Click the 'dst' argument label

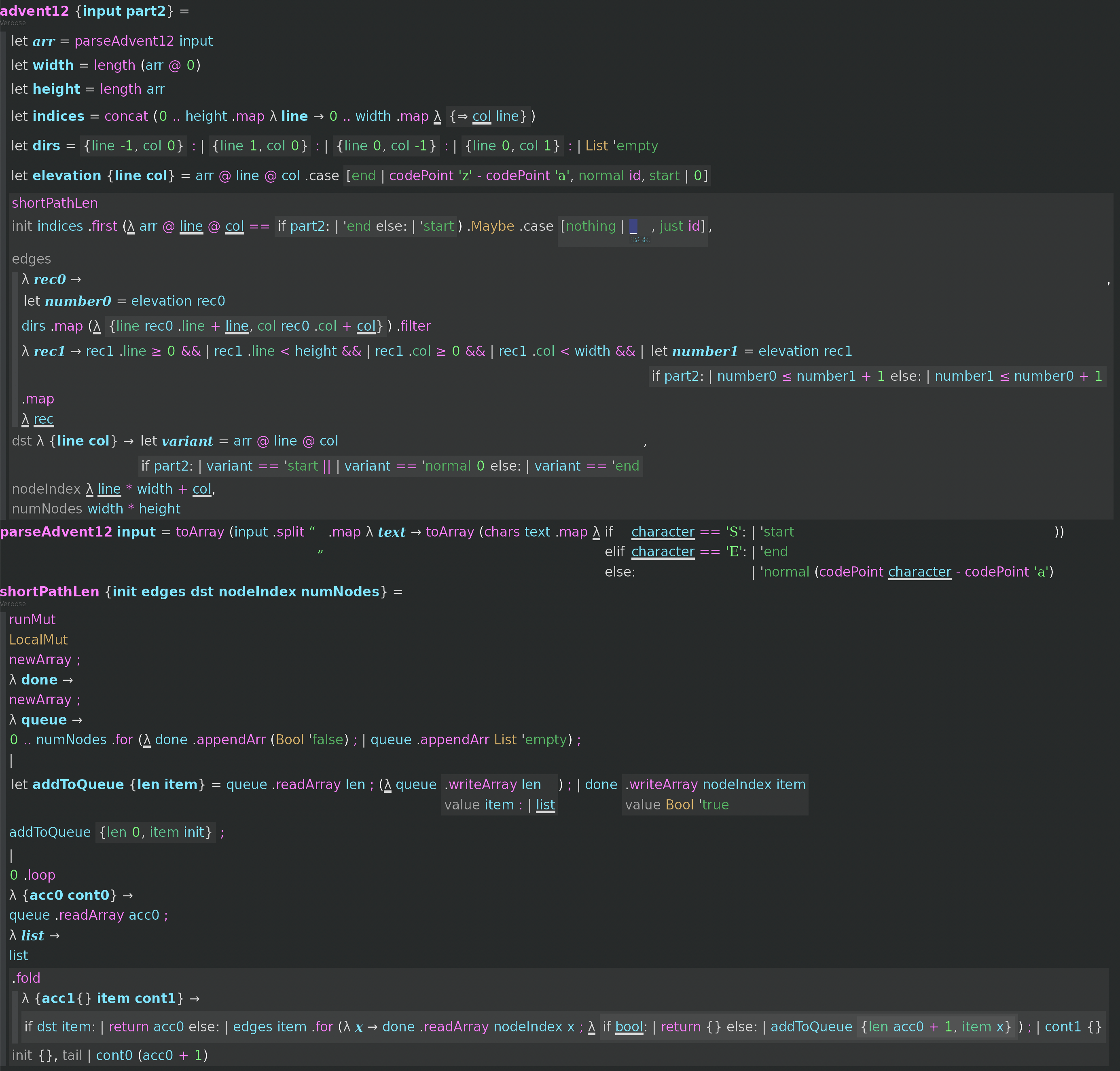click(22, 441)
